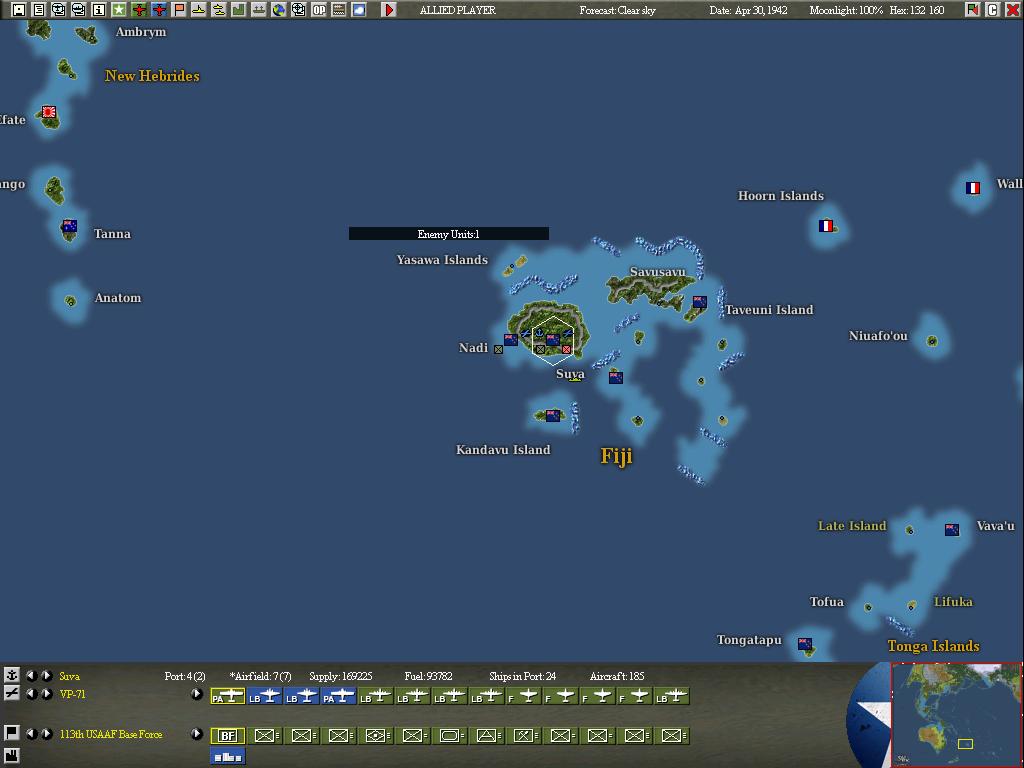Click the crosshair target toolbar icon
1024x768 pixels.
pos(298,10)
